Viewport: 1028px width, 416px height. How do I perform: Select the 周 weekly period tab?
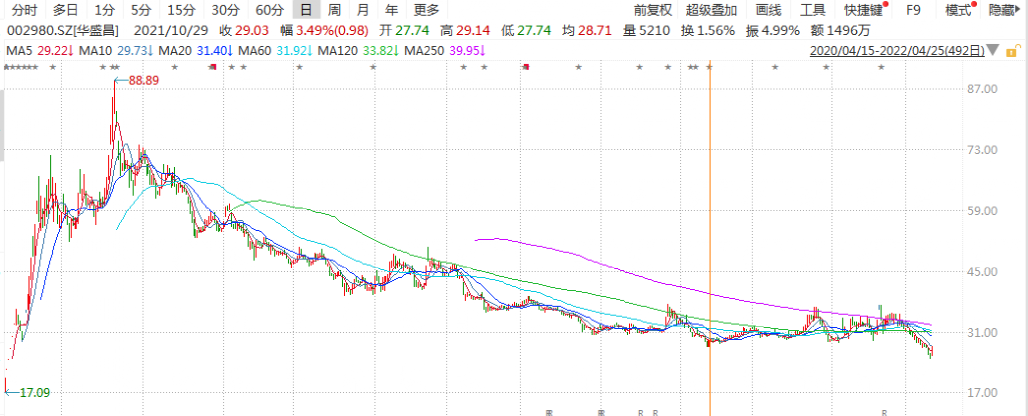click(334, 10)
